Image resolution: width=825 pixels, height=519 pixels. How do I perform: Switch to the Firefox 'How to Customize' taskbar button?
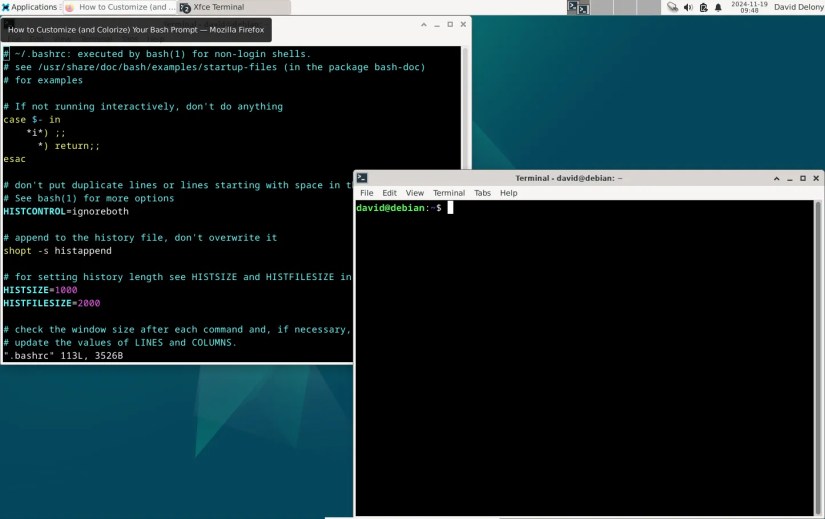120,7
